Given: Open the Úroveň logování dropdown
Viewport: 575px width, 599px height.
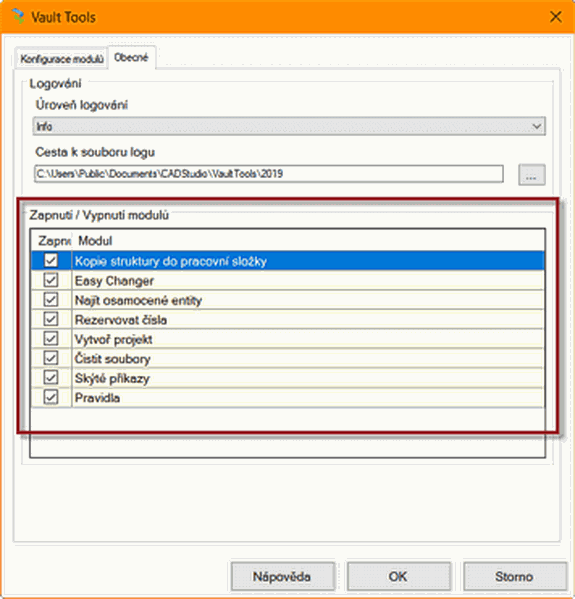Looking at the screenshot, I should [x=289, y=126].
